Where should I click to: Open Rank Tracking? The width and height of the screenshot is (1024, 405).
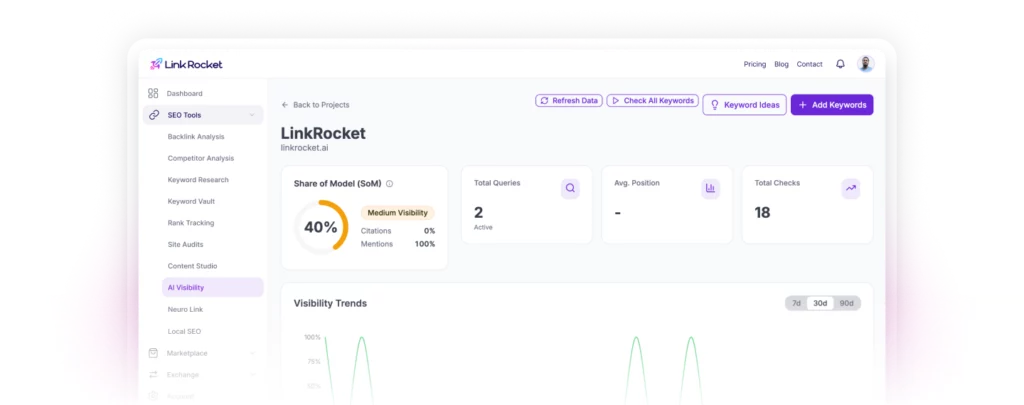tap(191, 223)
